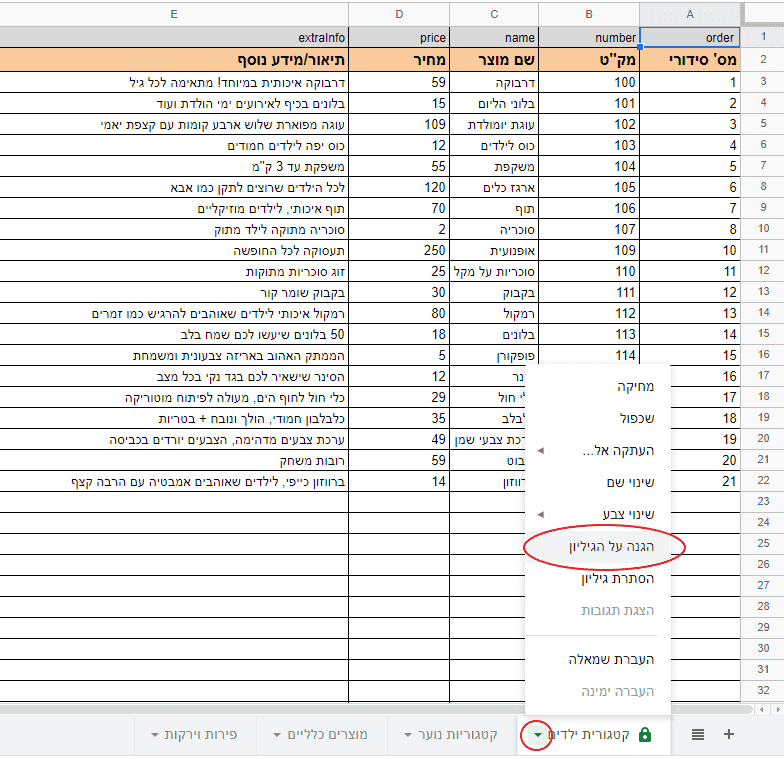Screen dimensions: 784x759
Task: Select number cell 105
Action: coord(589,188)
